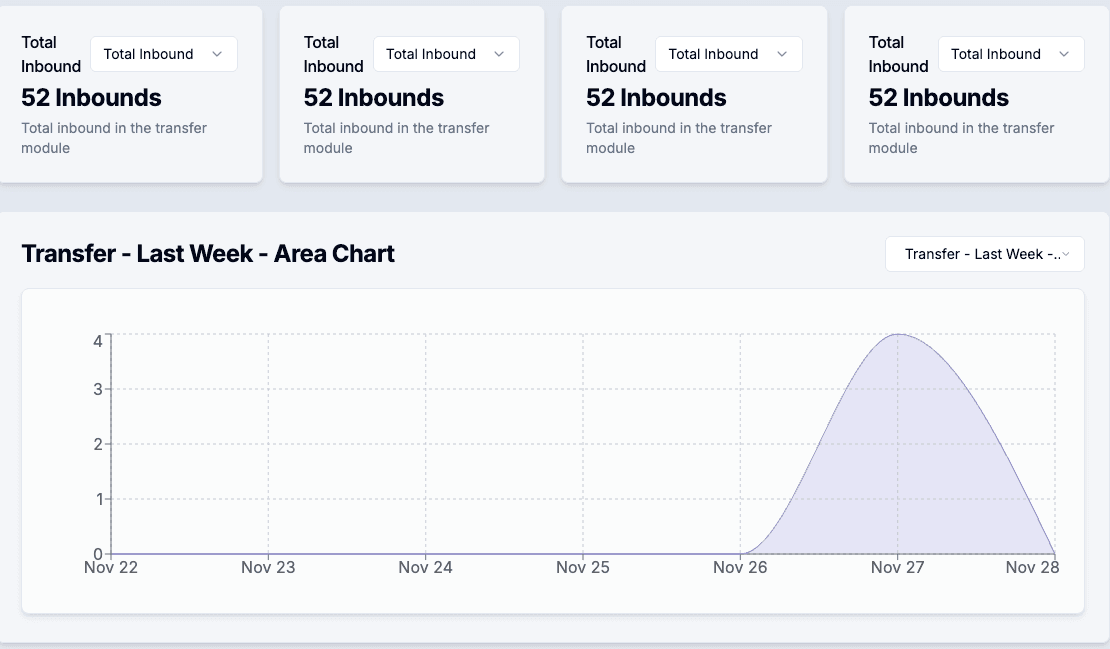
Task: Click the description text in the second card
Action: click(396, 138)
